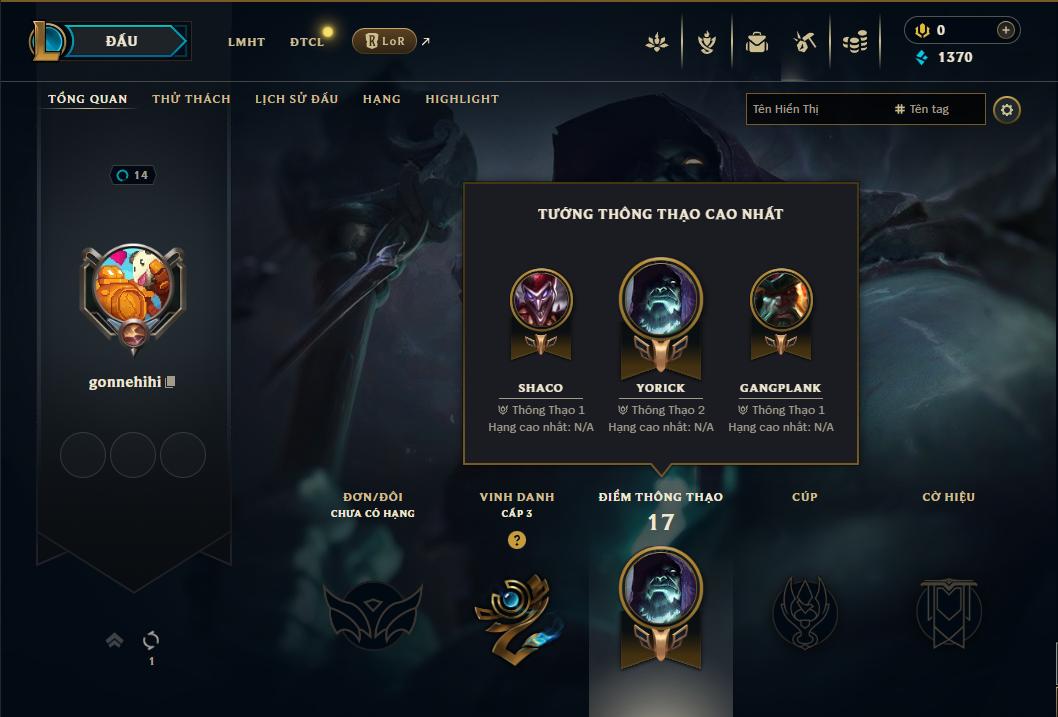Click the plus icon to buy RP
1058x717 pixels.
(x=1005, y=30)
